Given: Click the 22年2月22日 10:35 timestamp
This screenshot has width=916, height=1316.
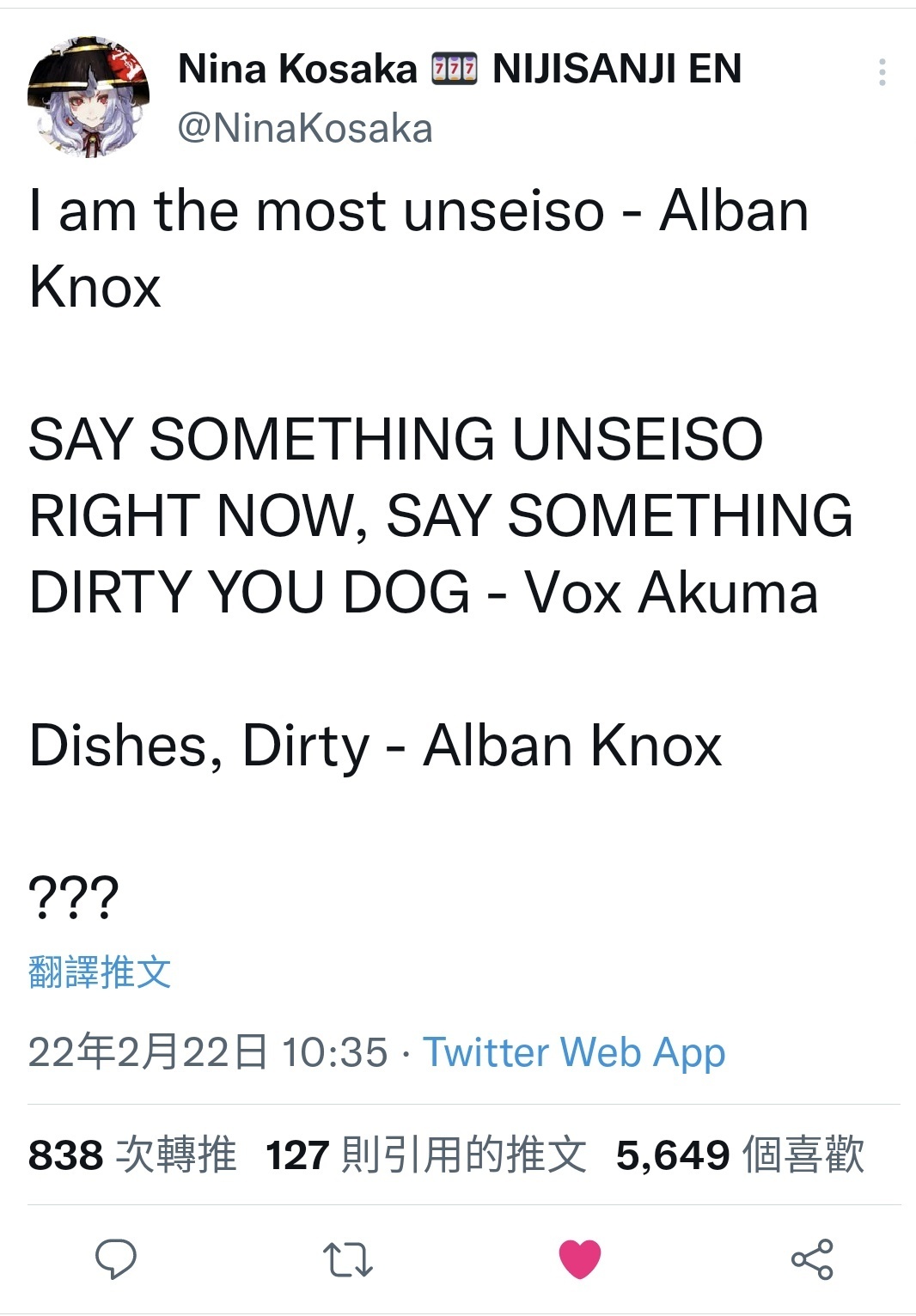Looking at the screenshot, I should (208, 1052).
